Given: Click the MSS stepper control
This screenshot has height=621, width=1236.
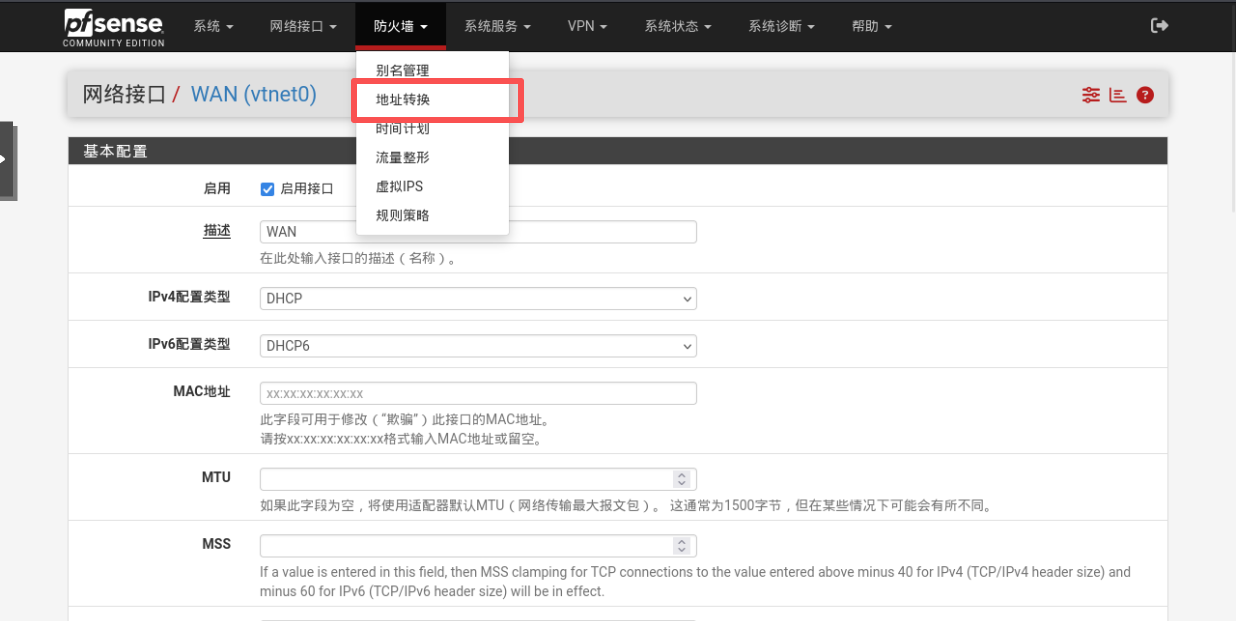Looking at the screenshot, I should 682,546.
